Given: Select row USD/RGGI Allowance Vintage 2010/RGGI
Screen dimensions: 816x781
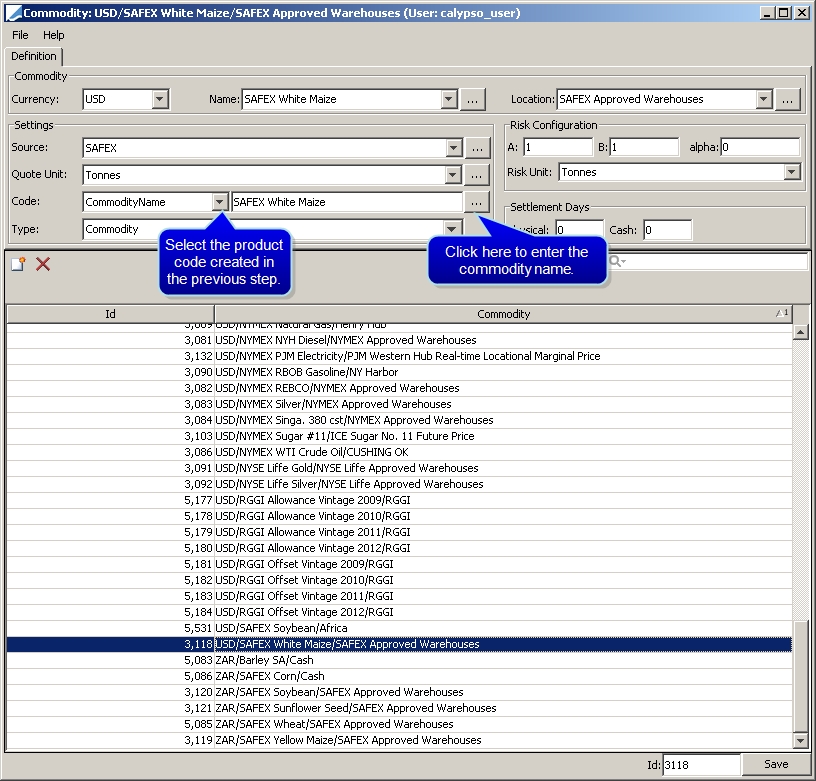Looking at the screenshot, I should pyautogui.click(x=399, y=516).
